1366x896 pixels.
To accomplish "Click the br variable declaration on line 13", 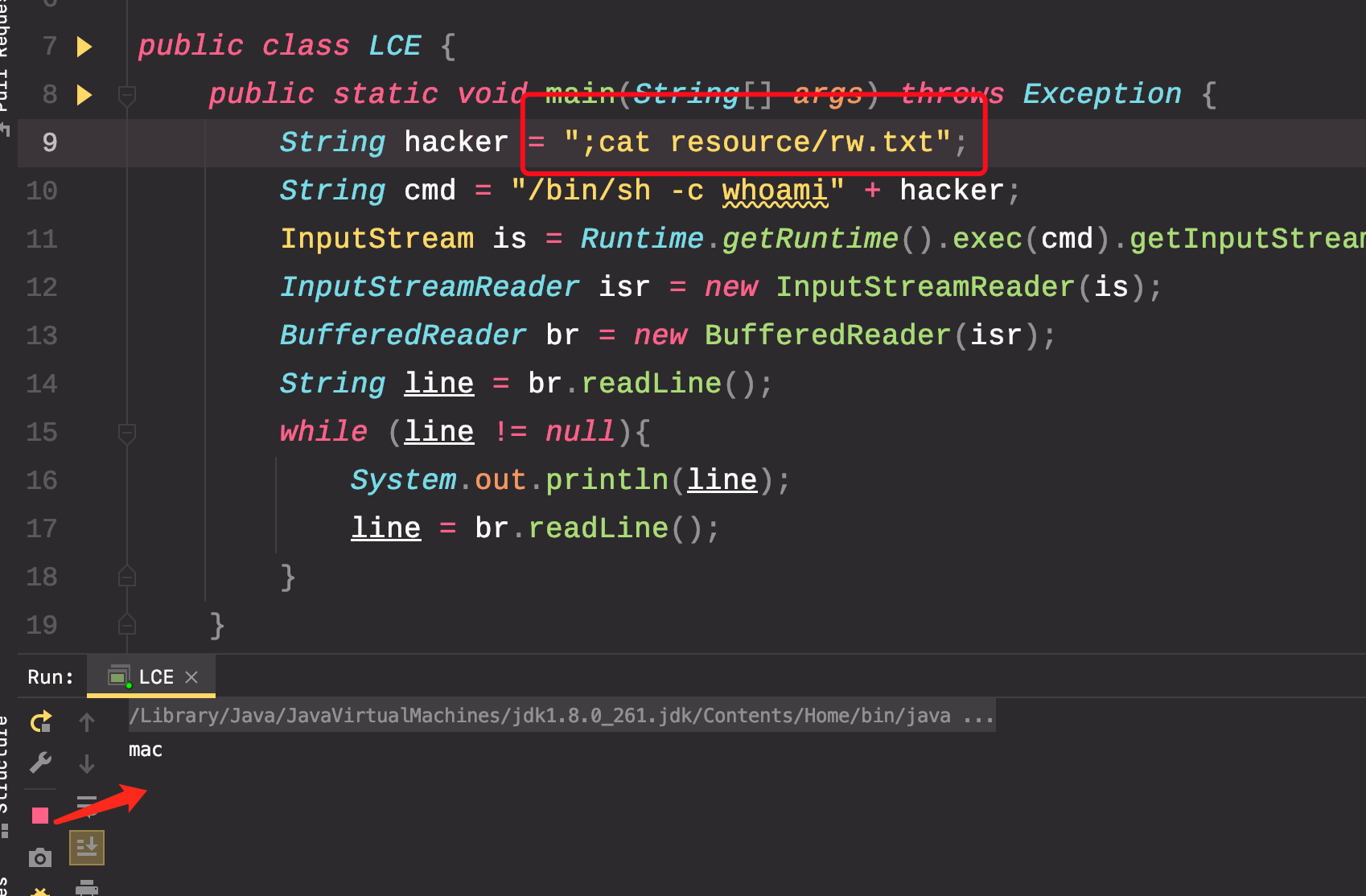I will [563, 335].
